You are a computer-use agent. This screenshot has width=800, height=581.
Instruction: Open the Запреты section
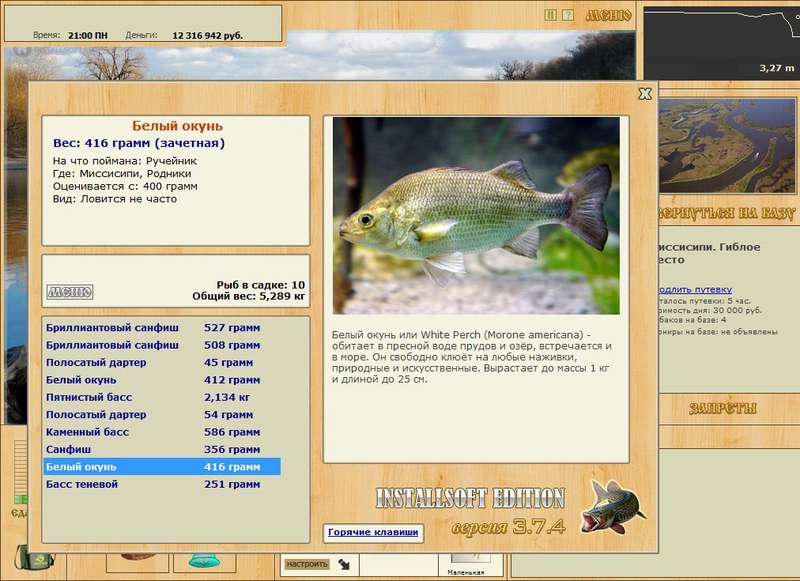(722, 408)
